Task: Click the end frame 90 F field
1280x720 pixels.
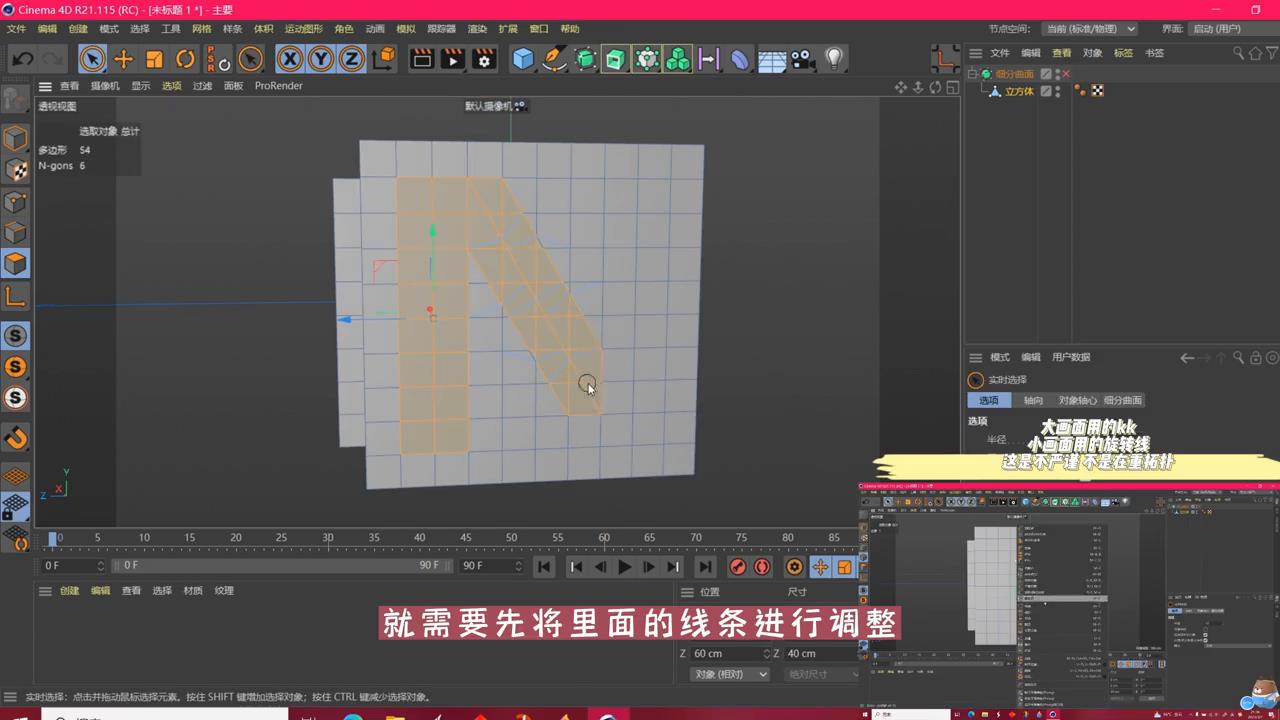Action: (x=491, y=566)
